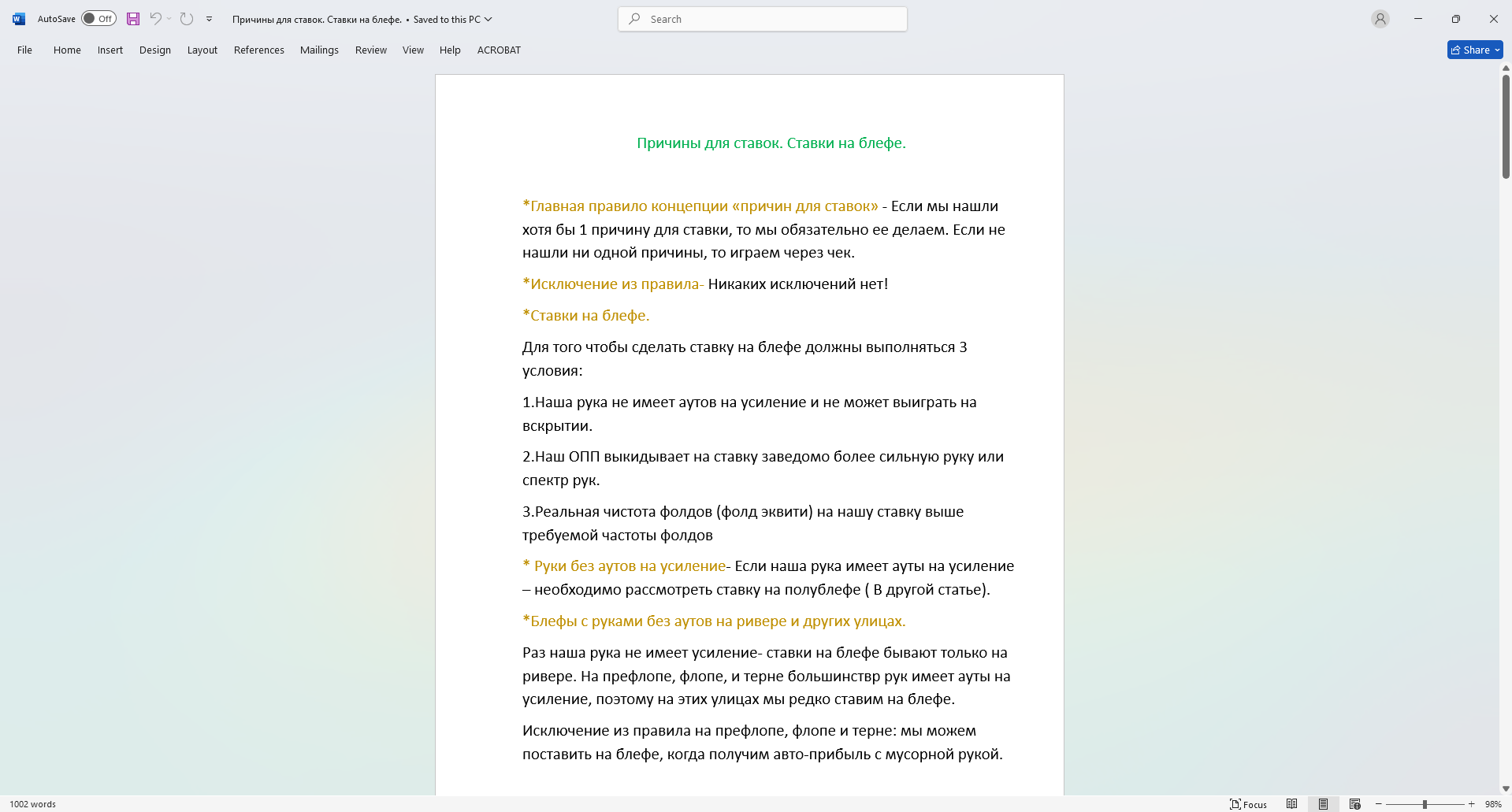Switch to Print Layout view
1512x812 pixels.
[x=1324, y=804]
